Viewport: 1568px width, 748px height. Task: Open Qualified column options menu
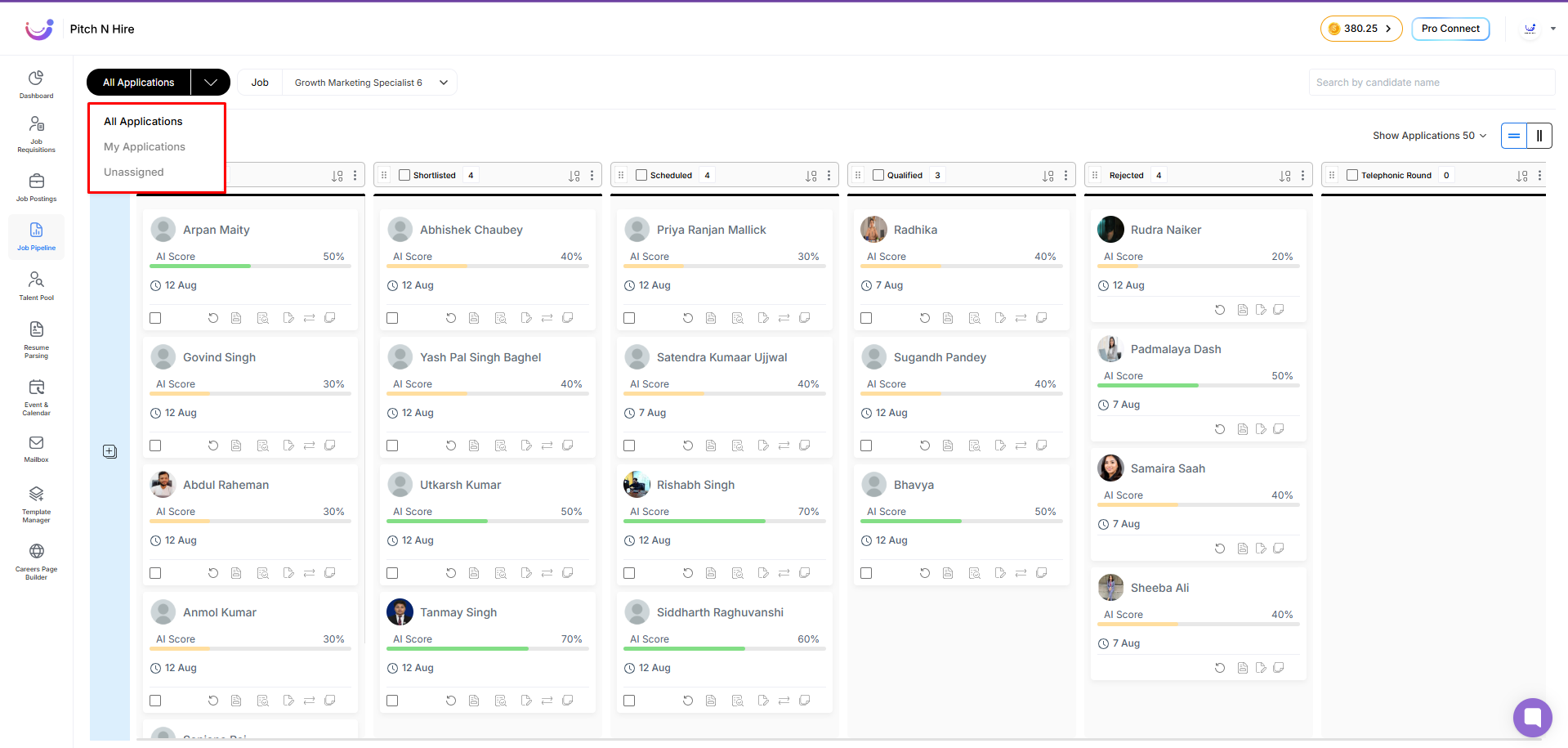[x=1066, y=176]
